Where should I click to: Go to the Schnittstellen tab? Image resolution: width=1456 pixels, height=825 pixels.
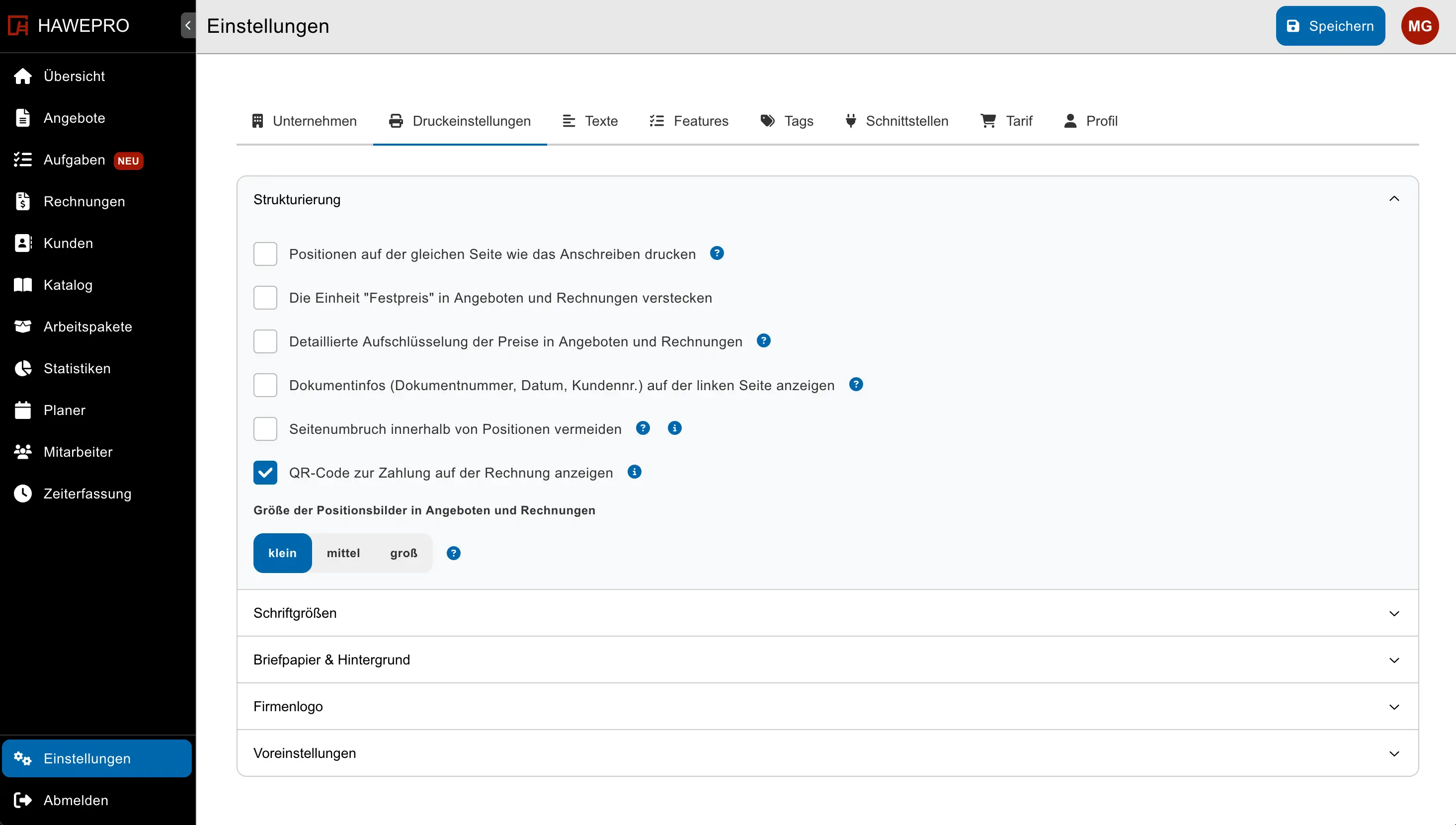896,121
